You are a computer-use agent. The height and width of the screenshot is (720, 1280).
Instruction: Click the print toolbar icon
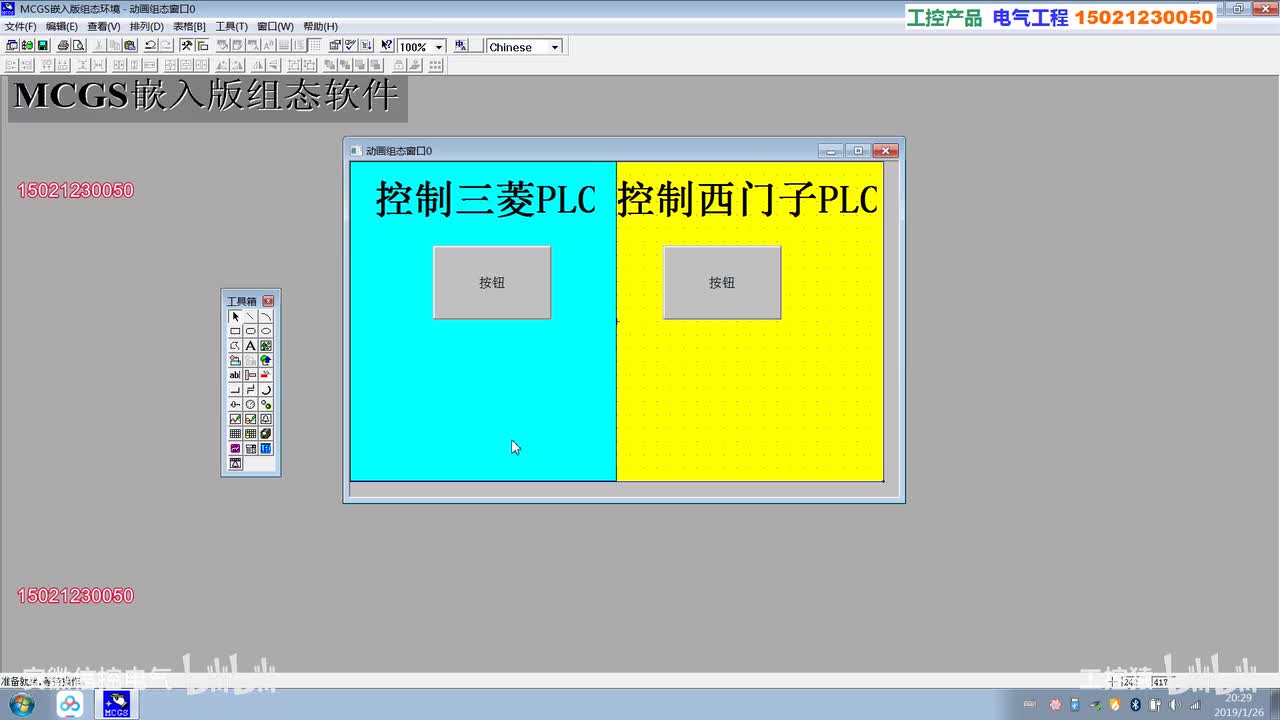63,46
